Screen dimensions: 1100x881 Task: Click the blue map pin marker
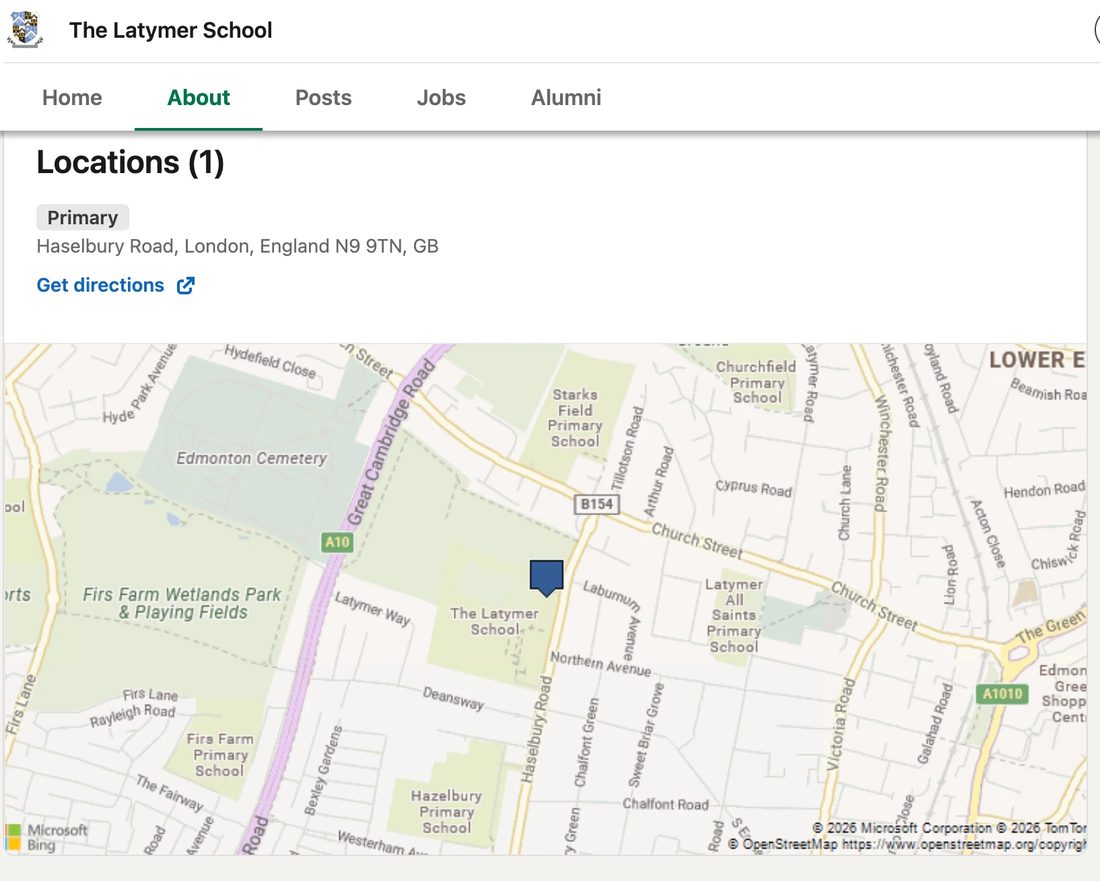point(546,578)
